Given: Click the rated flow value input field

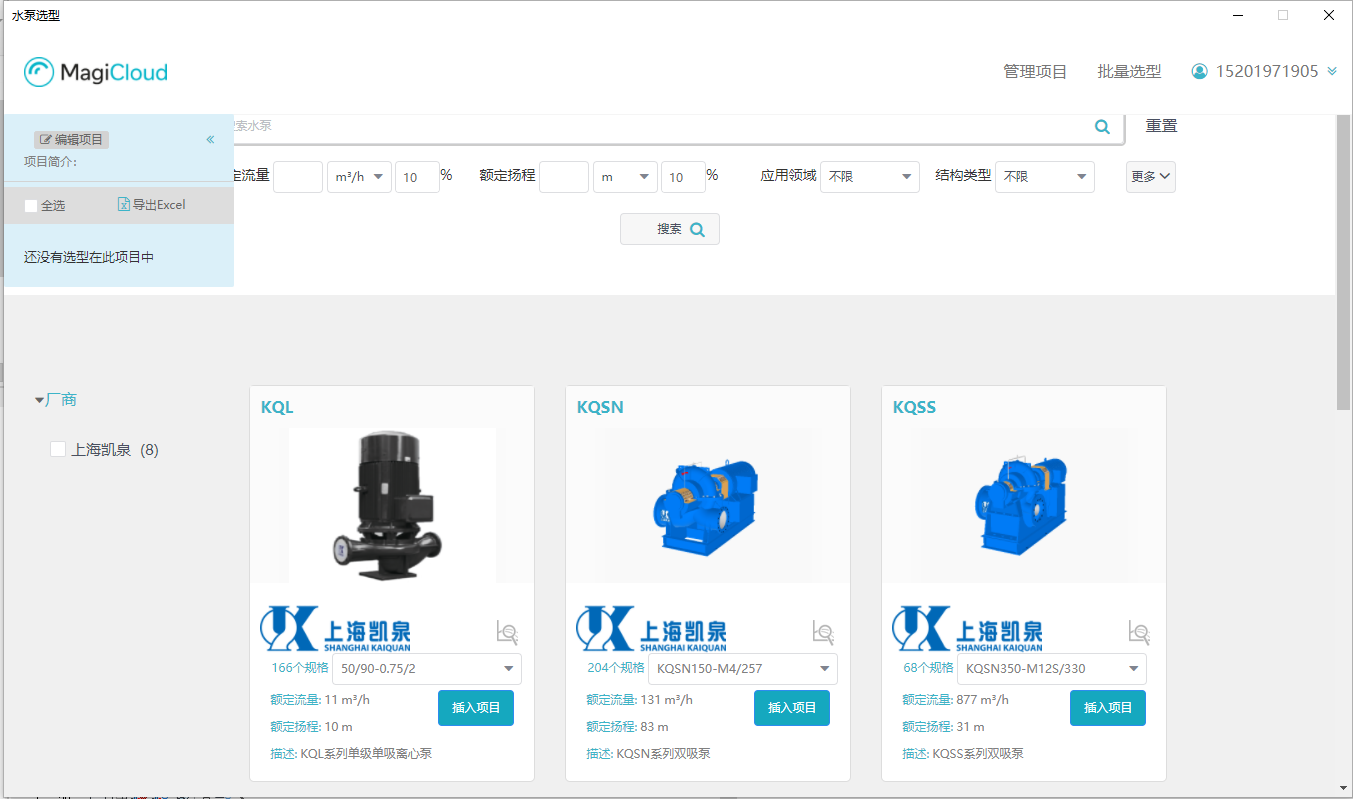Looking at the screenshot, I should 298,177.
